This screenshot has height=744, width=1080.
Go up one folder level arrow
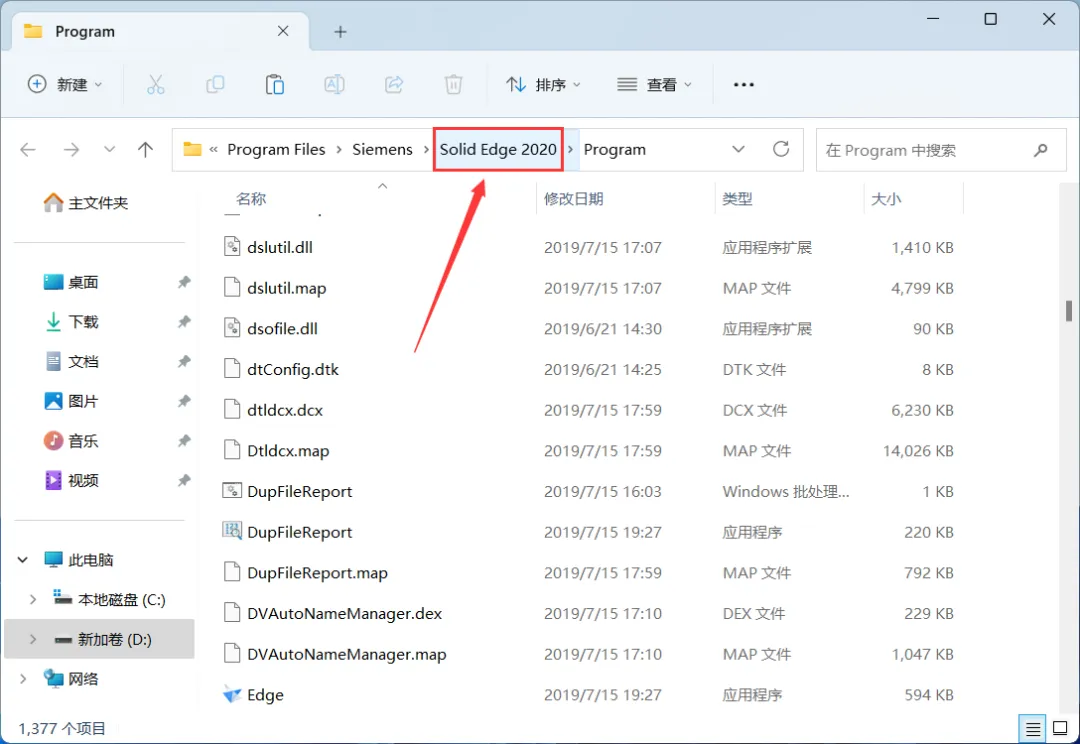[x=145, y=149]
